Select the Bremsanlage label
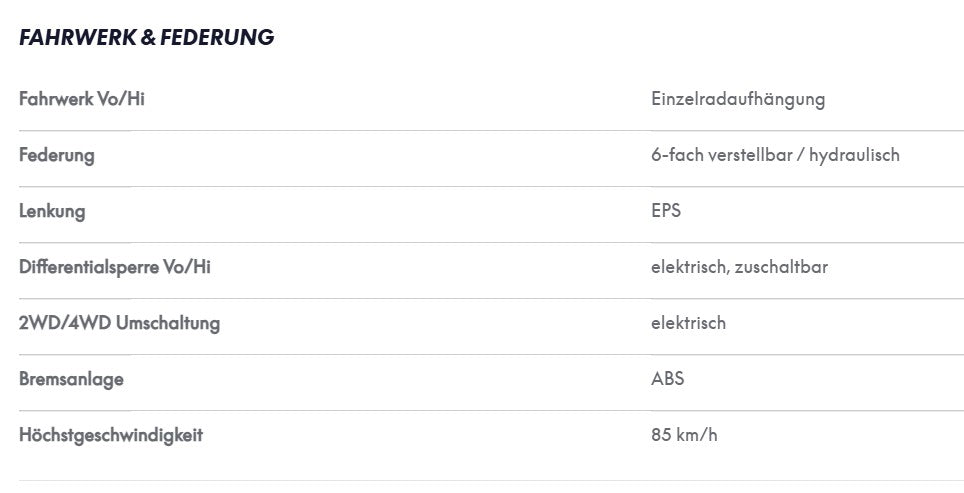964x493 pixels. tap(71, 379)
